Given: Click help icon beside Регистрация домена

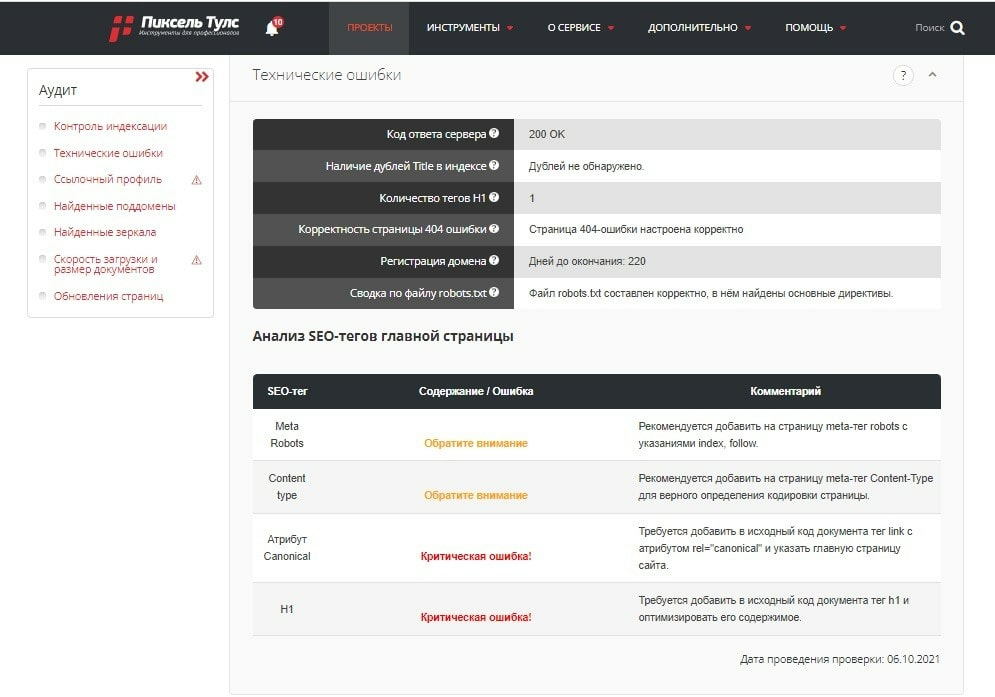Looking at the screenshot, I should click(x=494, y=261).
